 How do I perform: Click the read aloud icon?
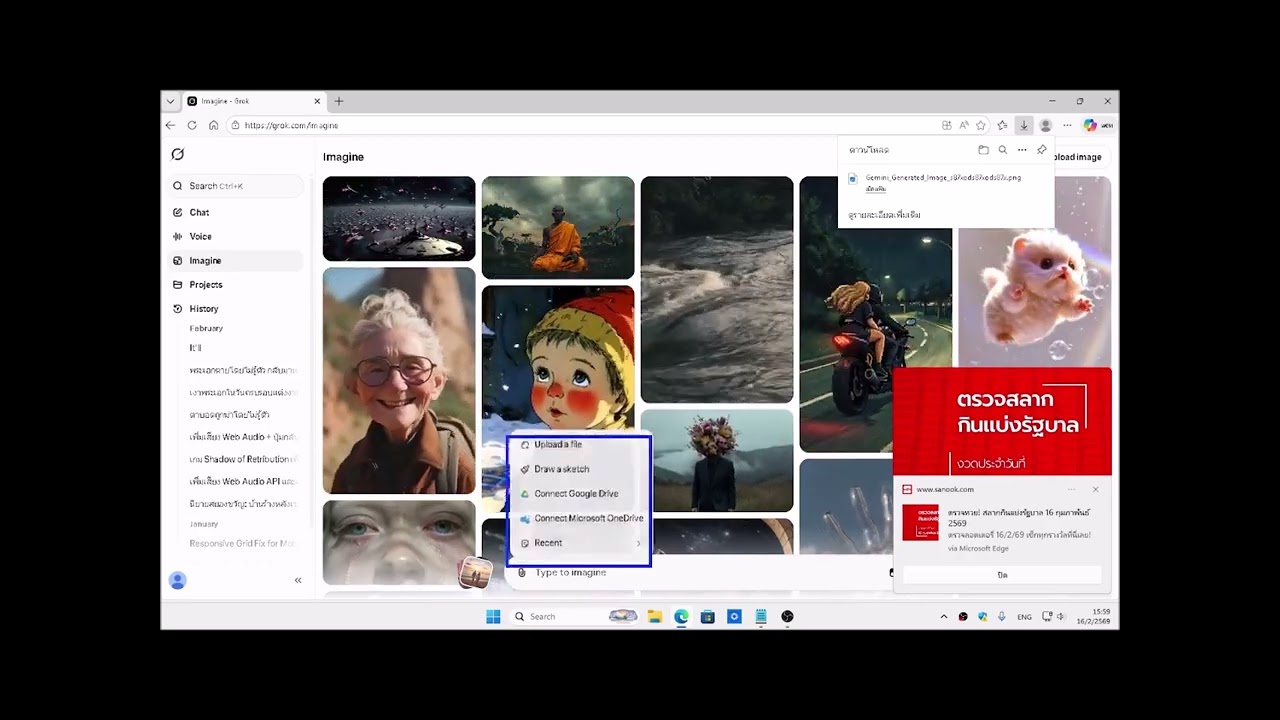964,125
